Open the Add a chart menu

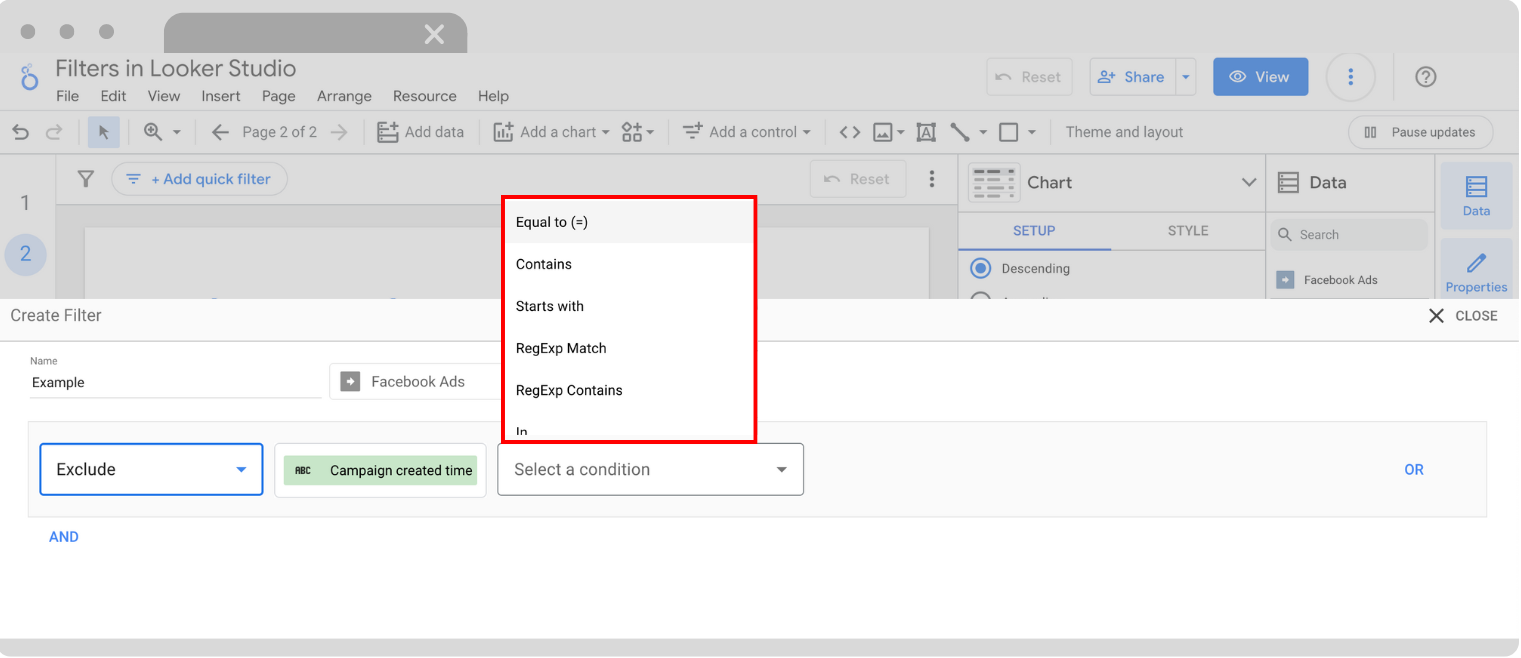point(552,131)
